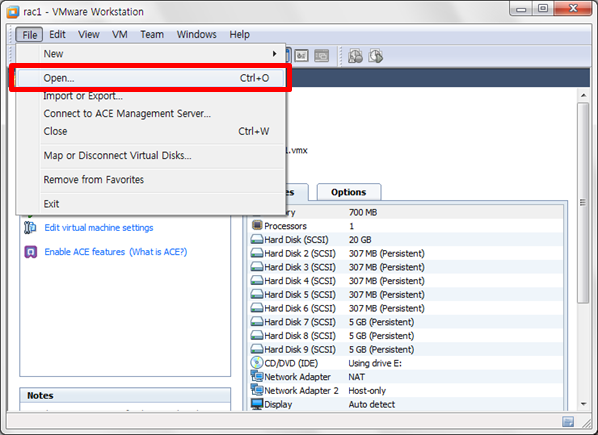Click the Unity/console view toolbar icon

321,56
